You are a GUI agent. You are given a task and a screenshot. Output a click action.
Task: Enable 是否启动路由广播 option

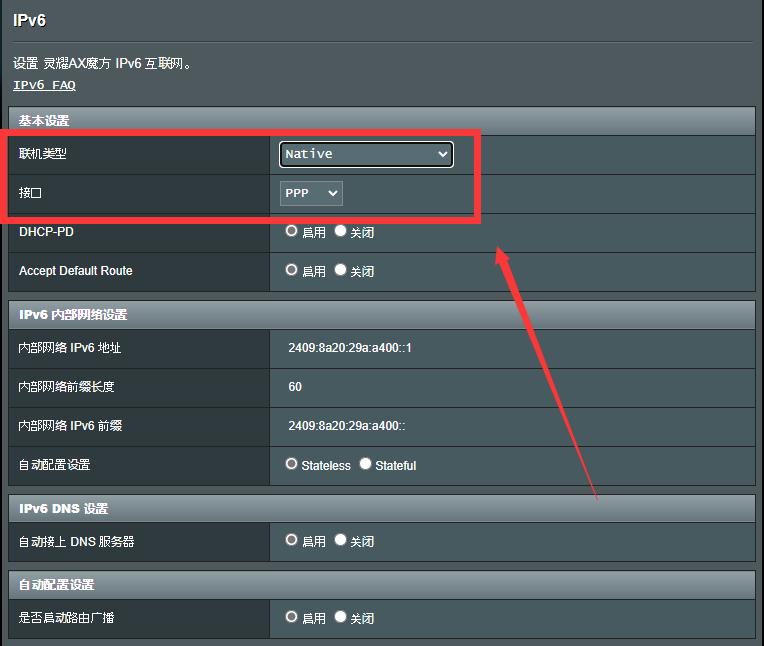click(292, 617)
